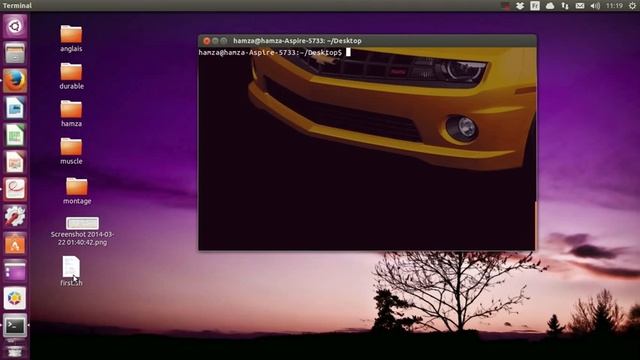The image size is (640, 360).
Task: Open LibreOffice Writer from launcher
Action: tap(15, 108)
